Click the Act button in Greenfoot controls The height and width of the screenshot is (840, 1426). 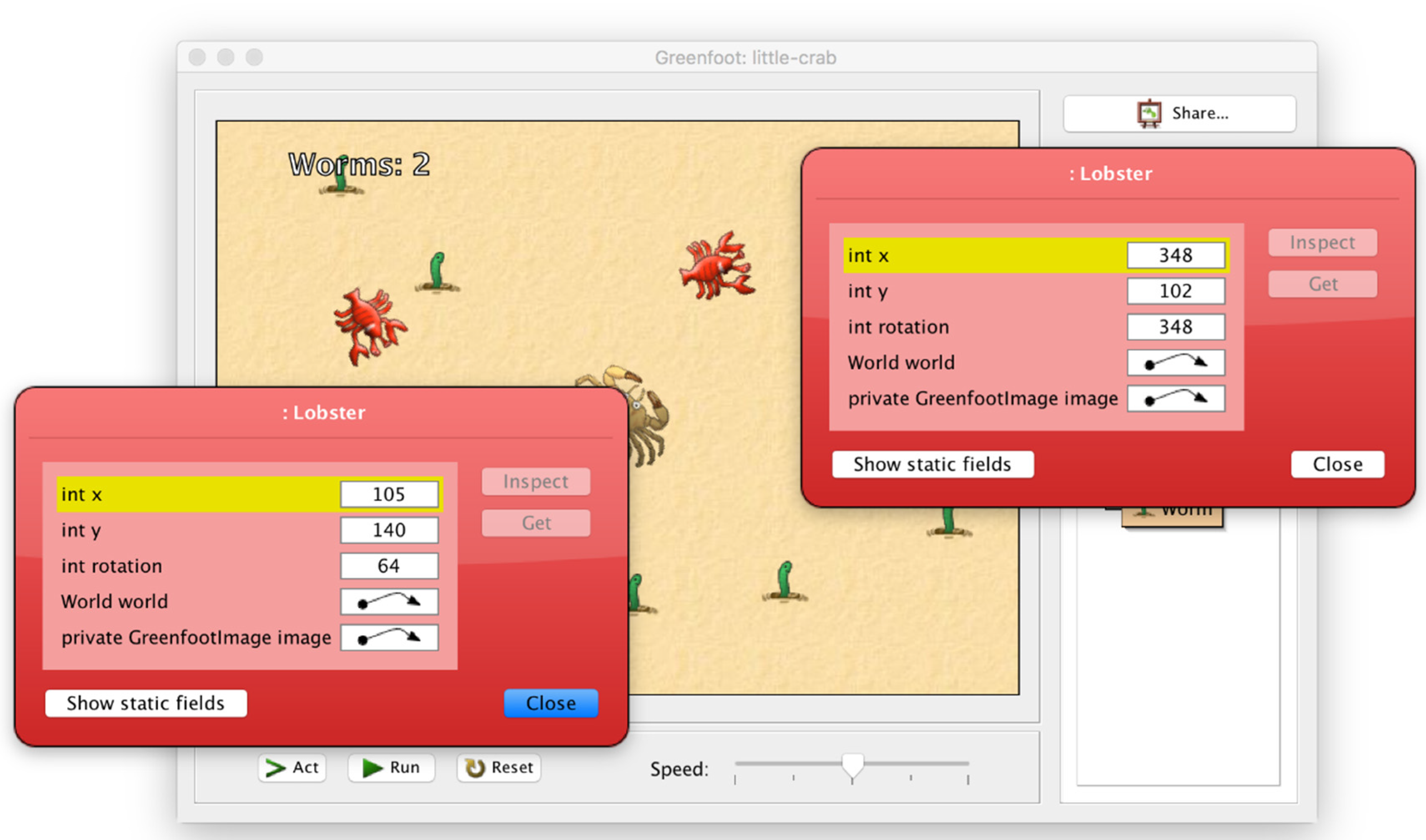[x=292, y=767]
